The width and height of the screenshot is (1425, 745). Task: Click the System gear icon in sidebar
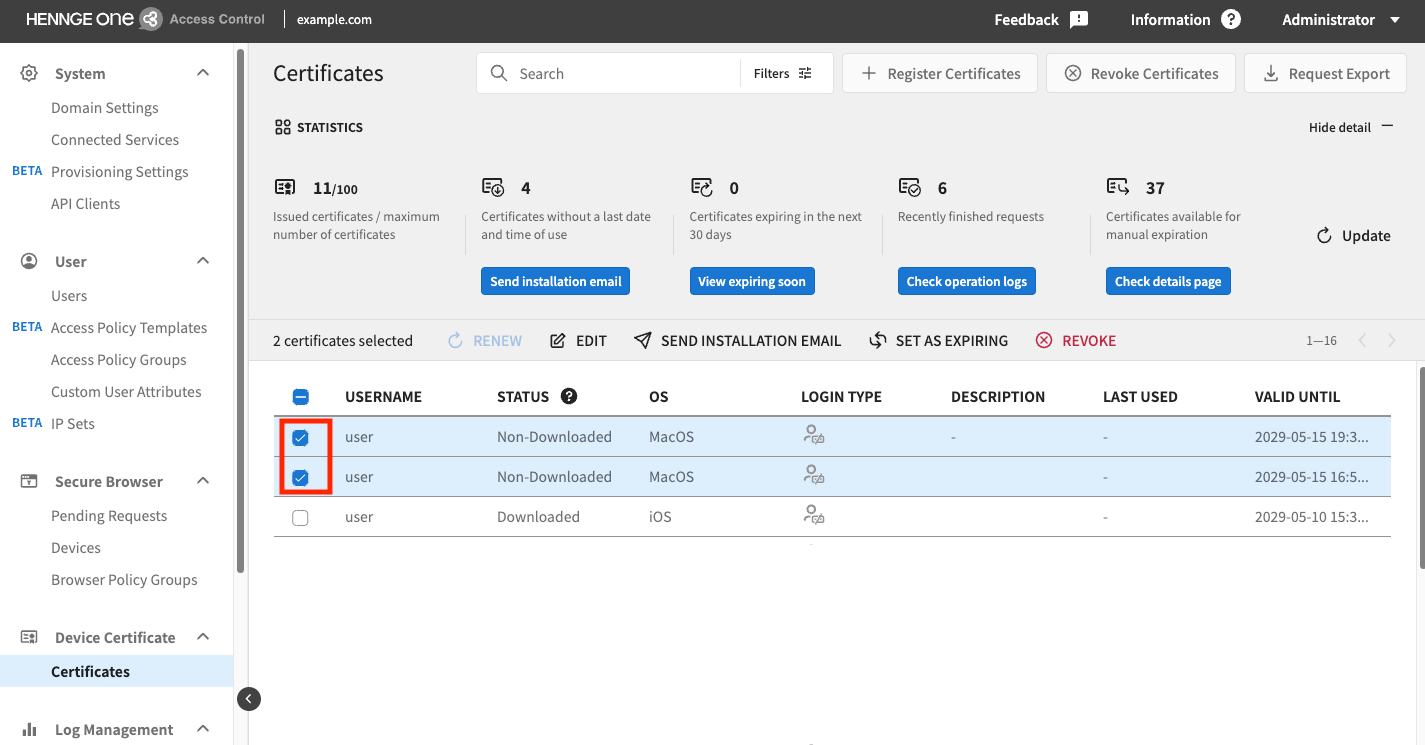point(29,73)
